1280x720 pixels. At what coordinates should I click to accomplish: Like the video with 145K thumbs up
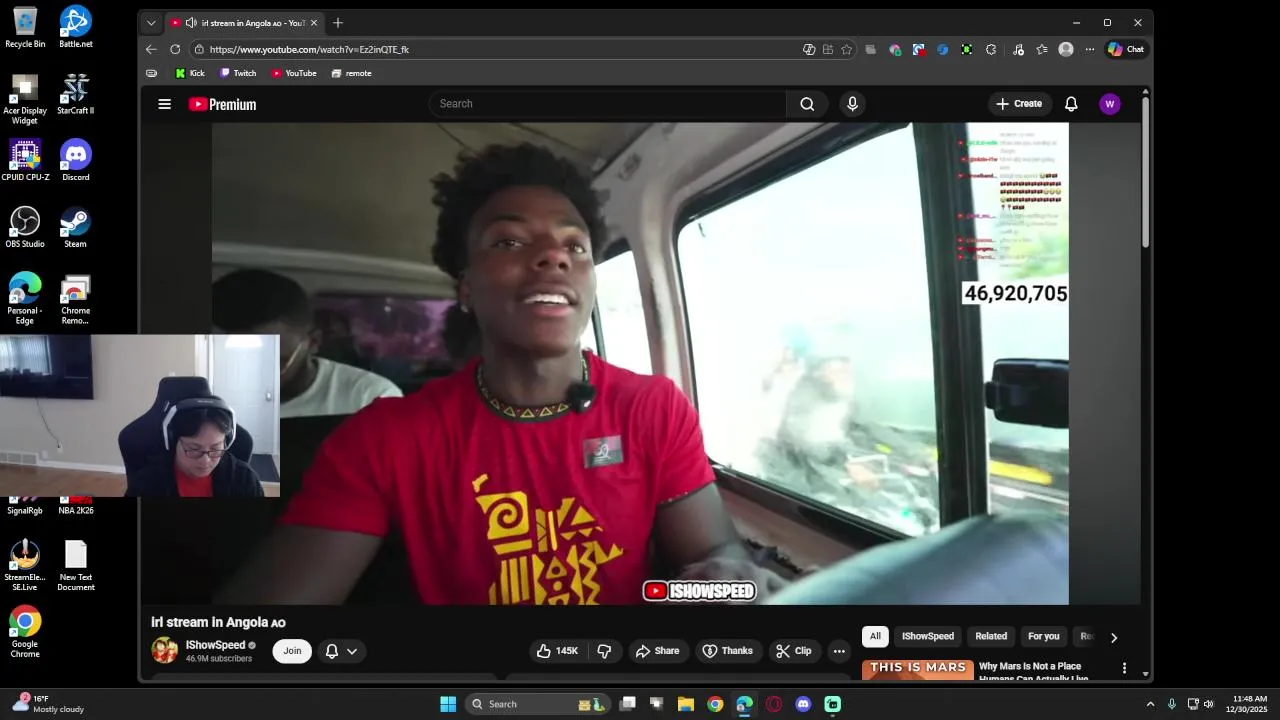tap(557, 651)
